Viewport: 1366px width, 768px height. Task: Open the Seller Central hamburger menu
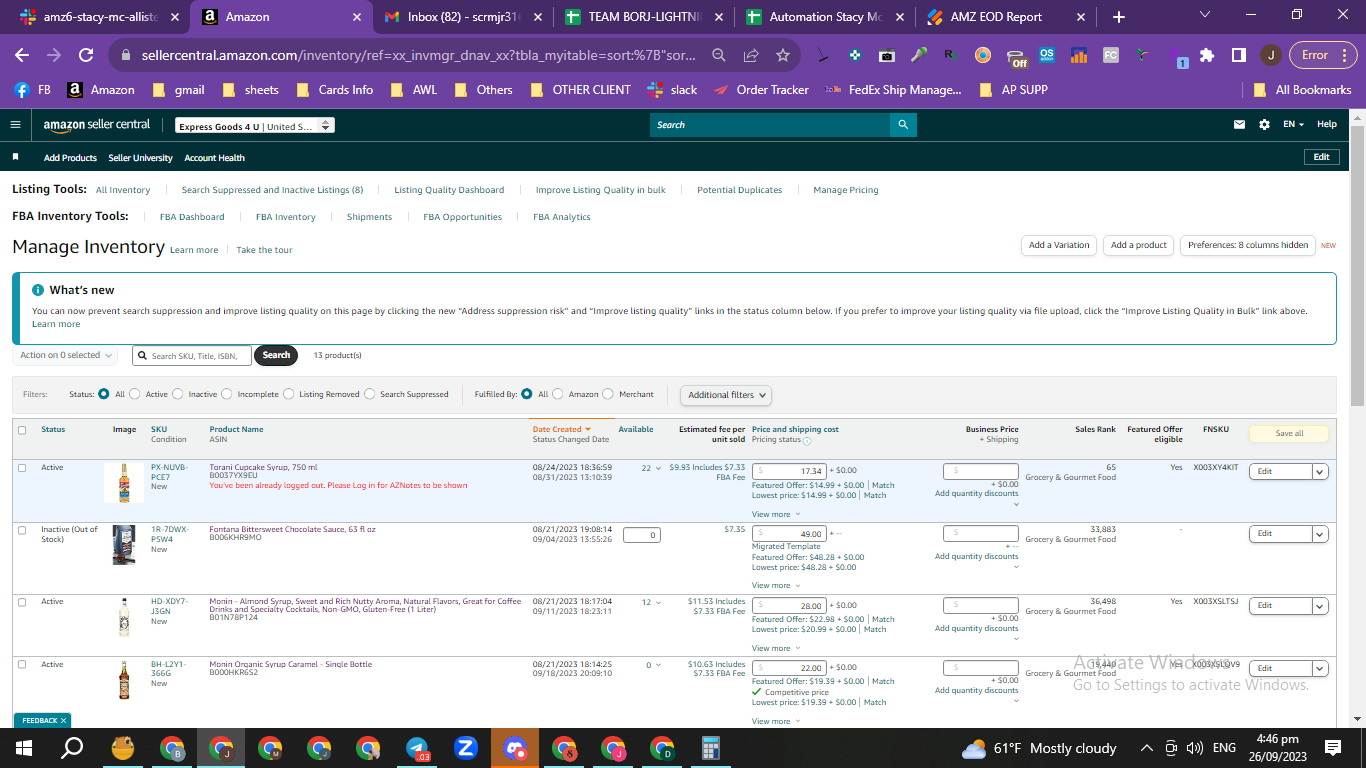click(15, 125)
